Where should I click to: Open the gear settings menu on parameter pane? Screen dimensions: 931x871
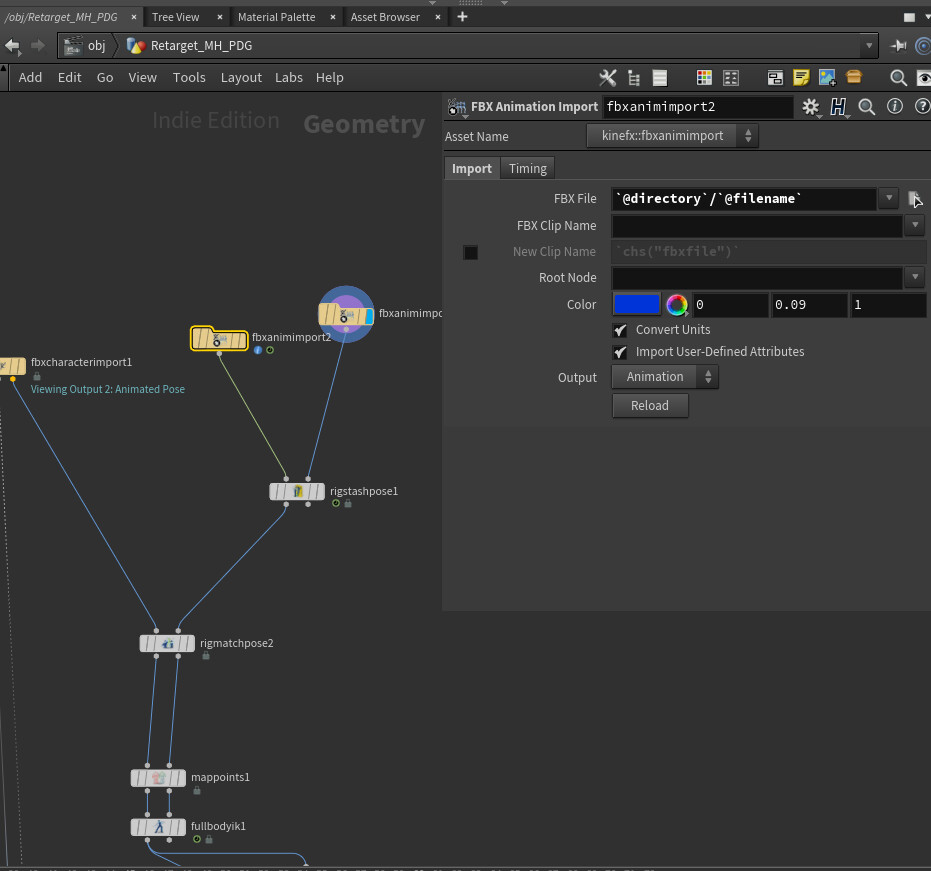[812, 107]
